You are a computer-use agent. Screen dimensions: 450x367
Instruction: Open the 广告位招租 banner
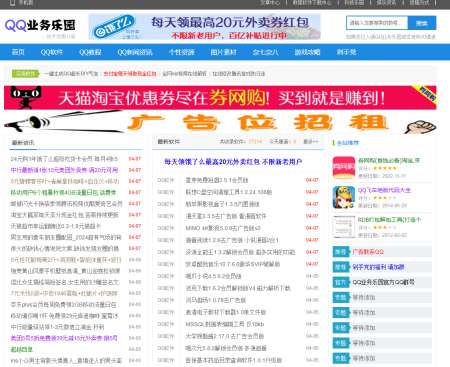220,122
